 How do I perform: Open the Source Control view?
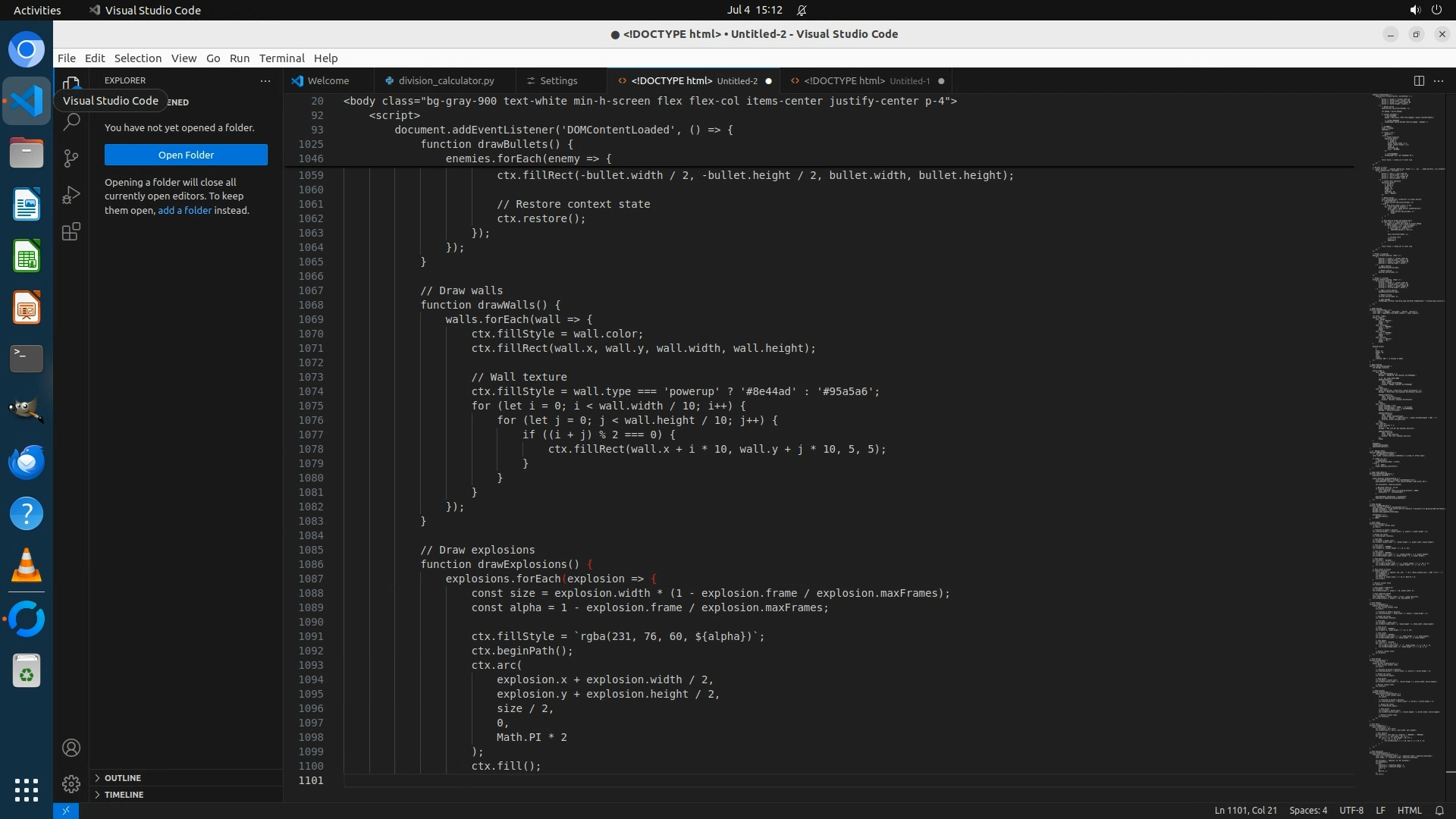tap(71, 158)
